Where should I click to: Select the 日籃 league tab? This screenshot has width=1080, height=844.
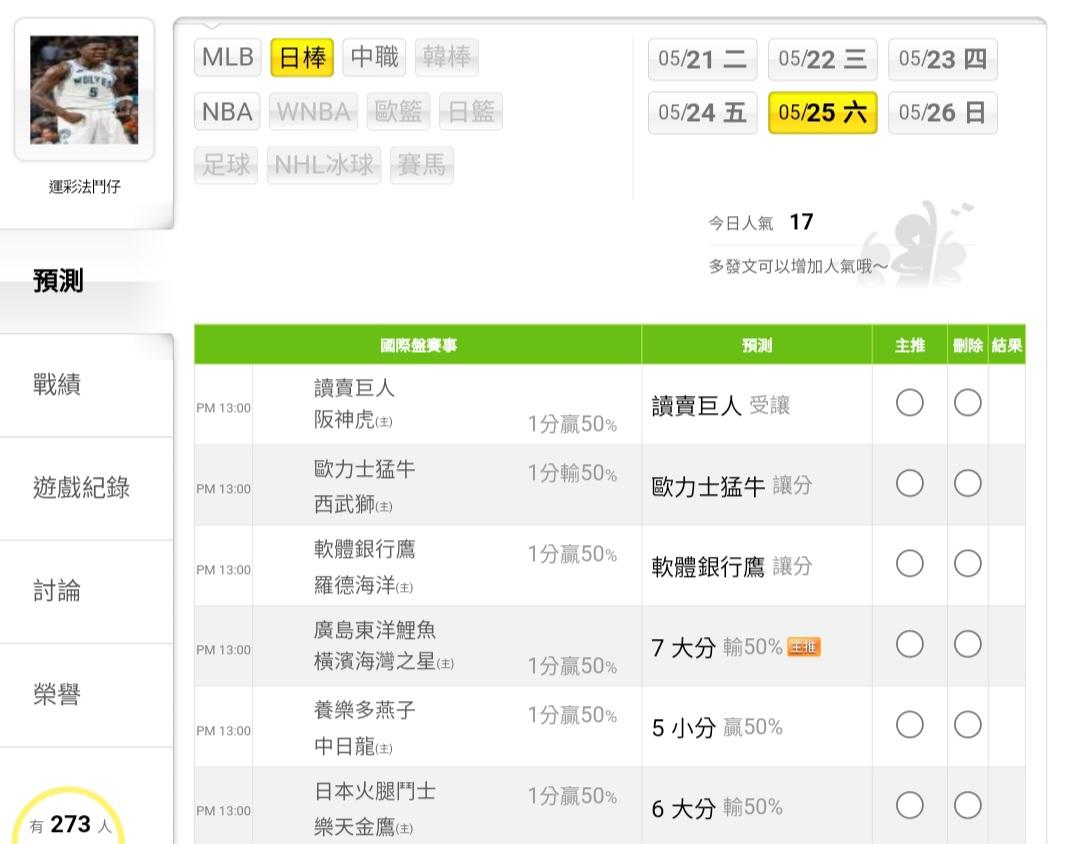471,111
